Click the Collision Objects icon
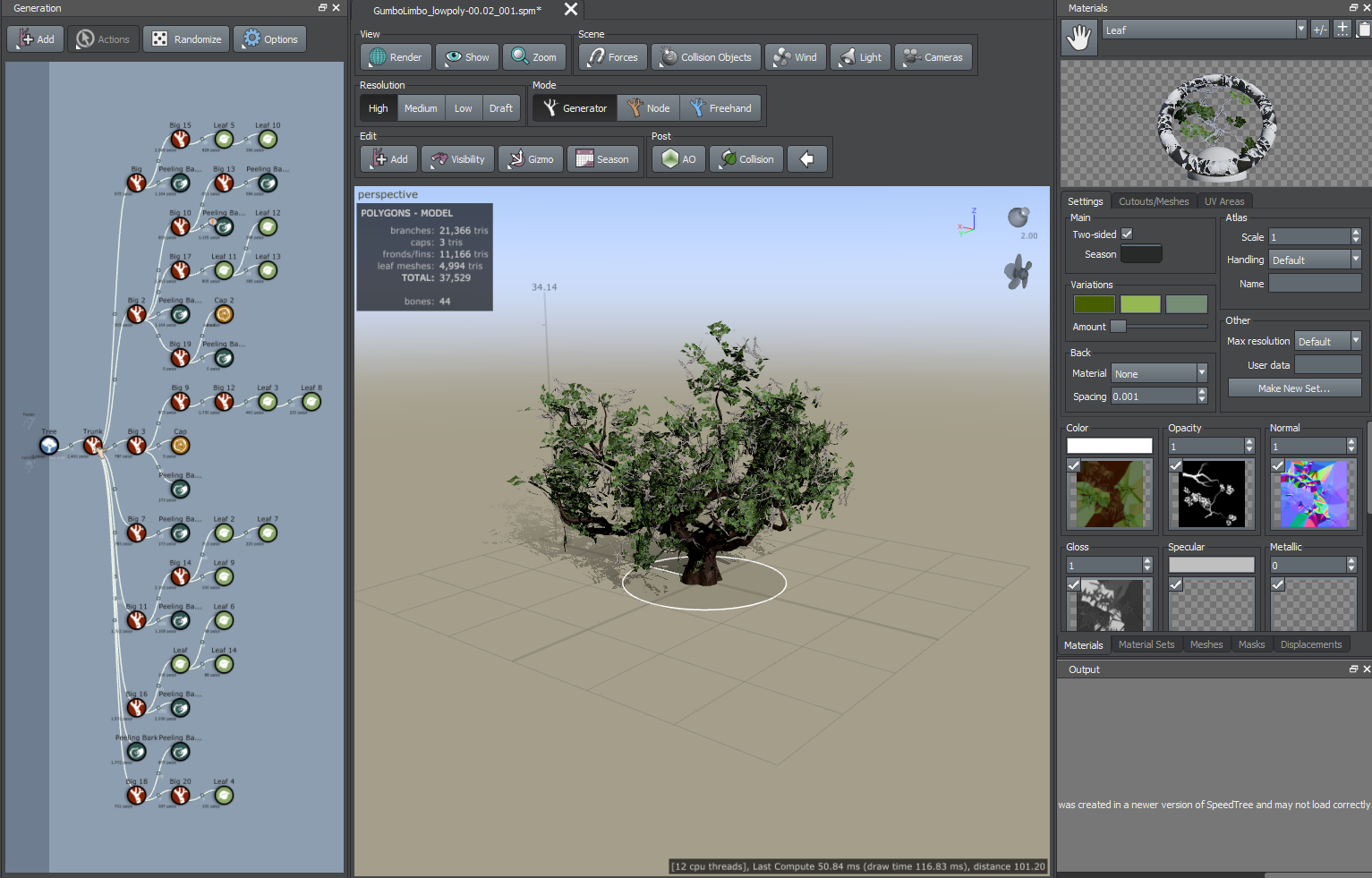The height and width of the screenshot is (878, 1372). (667, 56)
